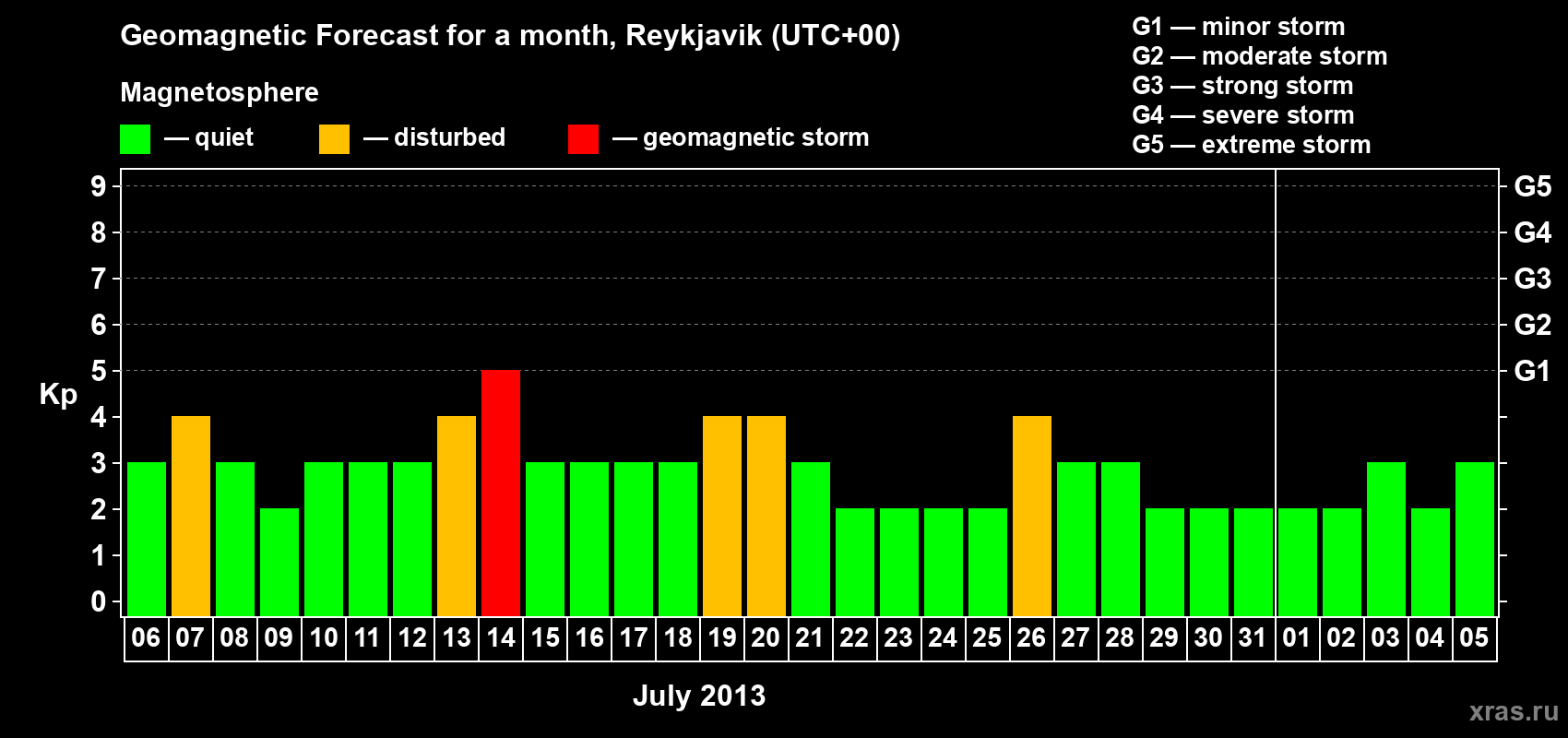Click the G3 label on right axis
Image resolution: width=1568 pixels, height=738 pixels.
(1533, 279)
